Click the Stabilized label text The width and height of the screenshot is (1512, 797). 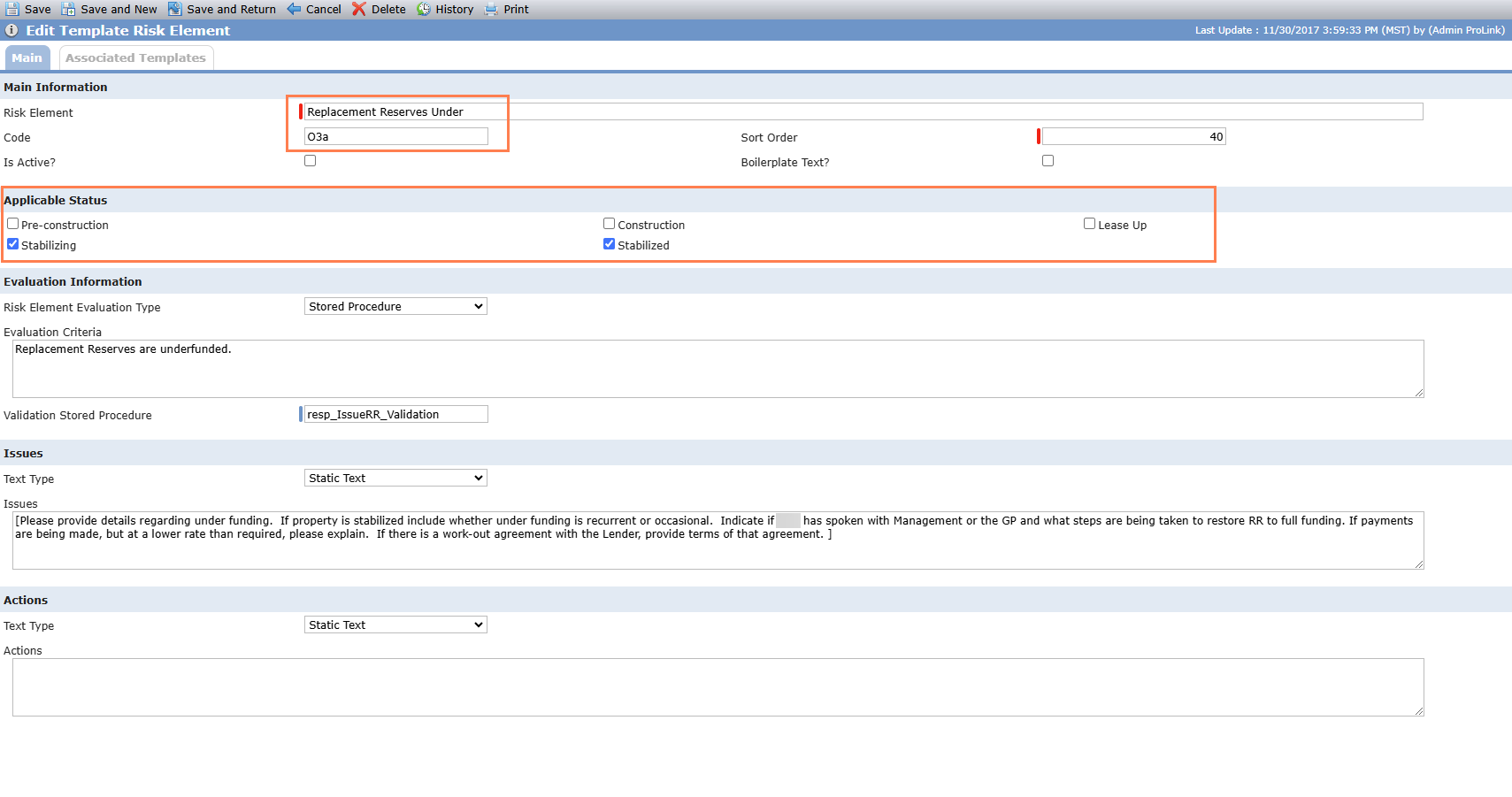click(643, 245)
